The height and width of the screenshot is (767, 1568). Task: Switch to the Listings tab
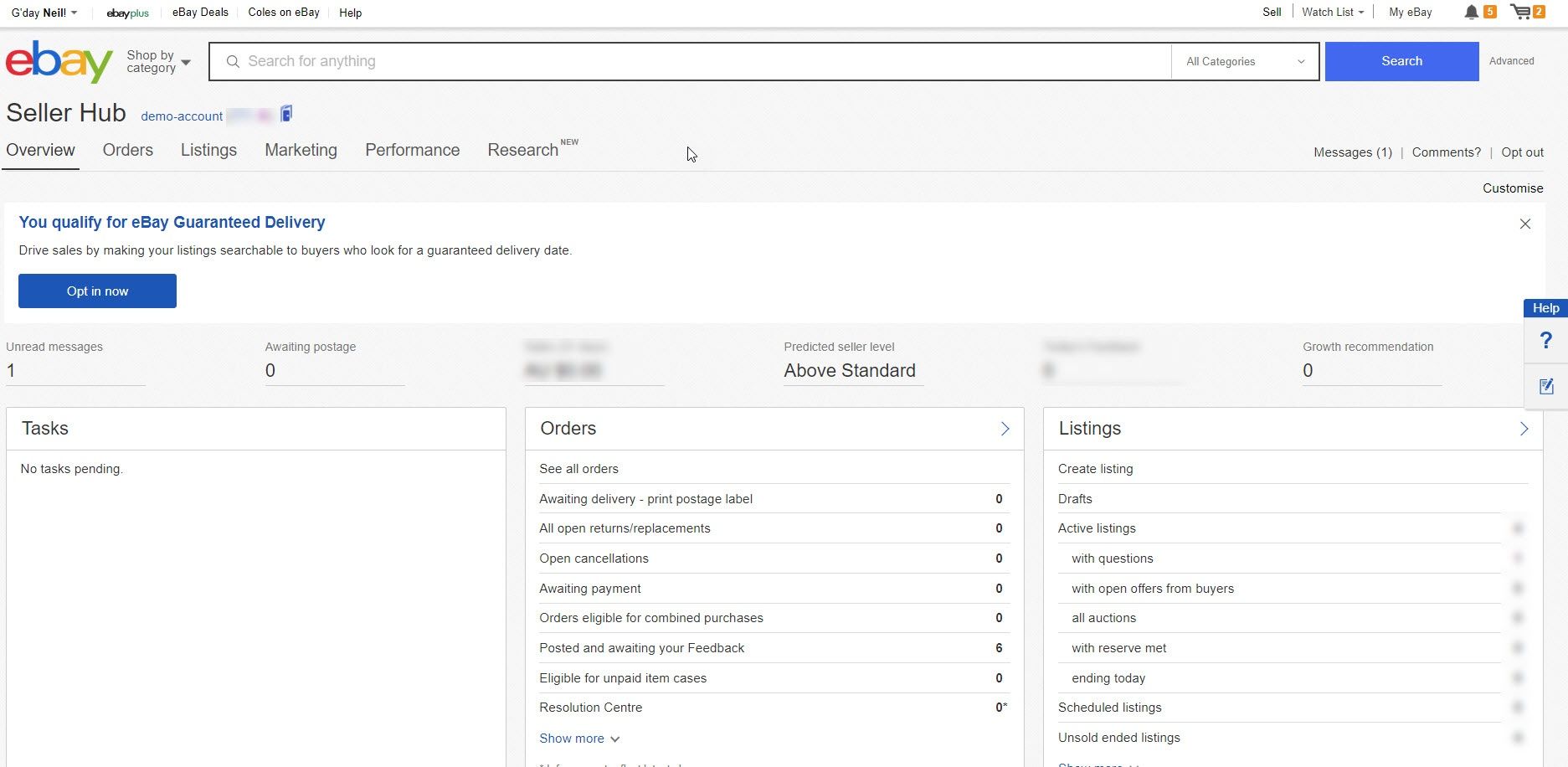pyautogui.click(x=208, y=150)
